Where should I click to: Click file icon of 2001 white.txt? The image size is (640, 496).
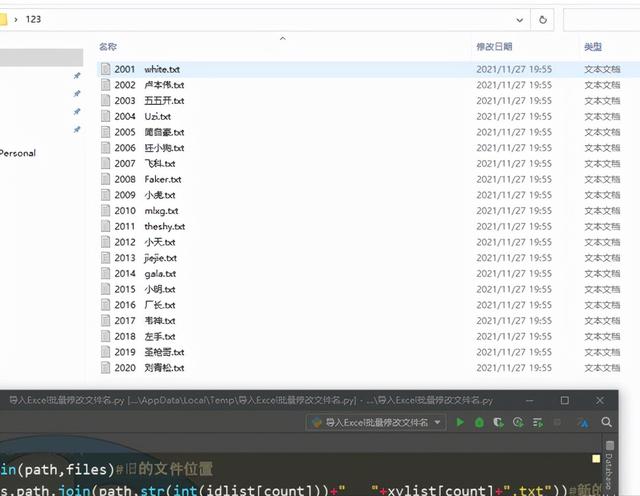point(106,69)
